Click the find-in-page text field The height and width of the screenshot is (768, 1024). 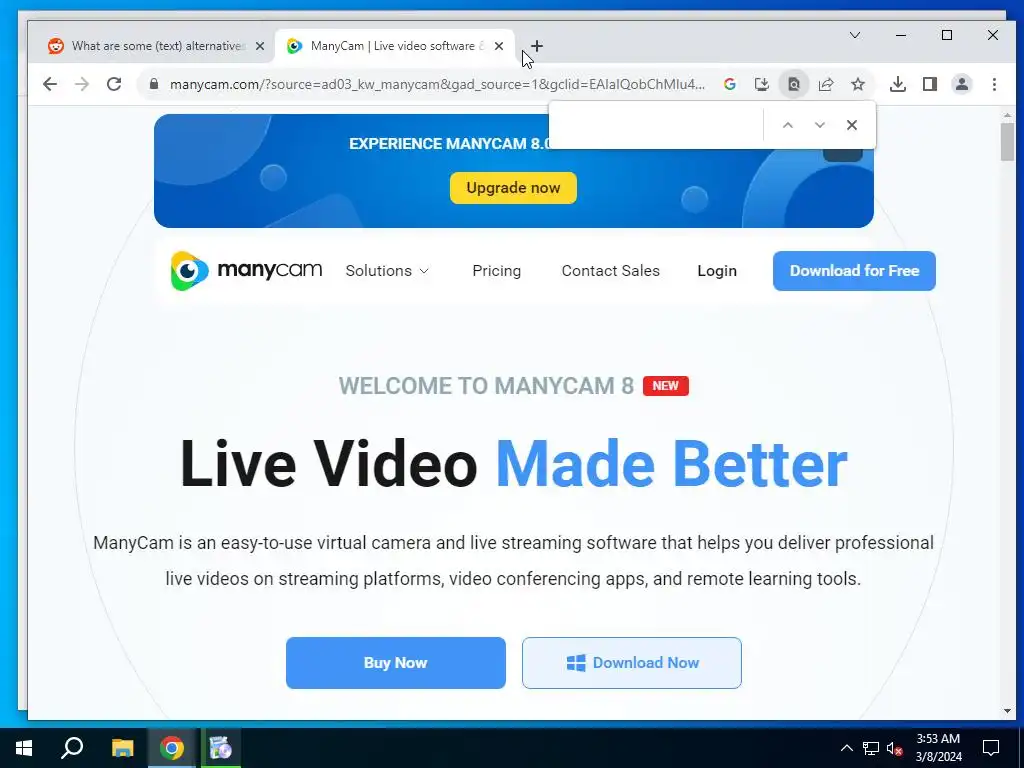click(658, 125)
